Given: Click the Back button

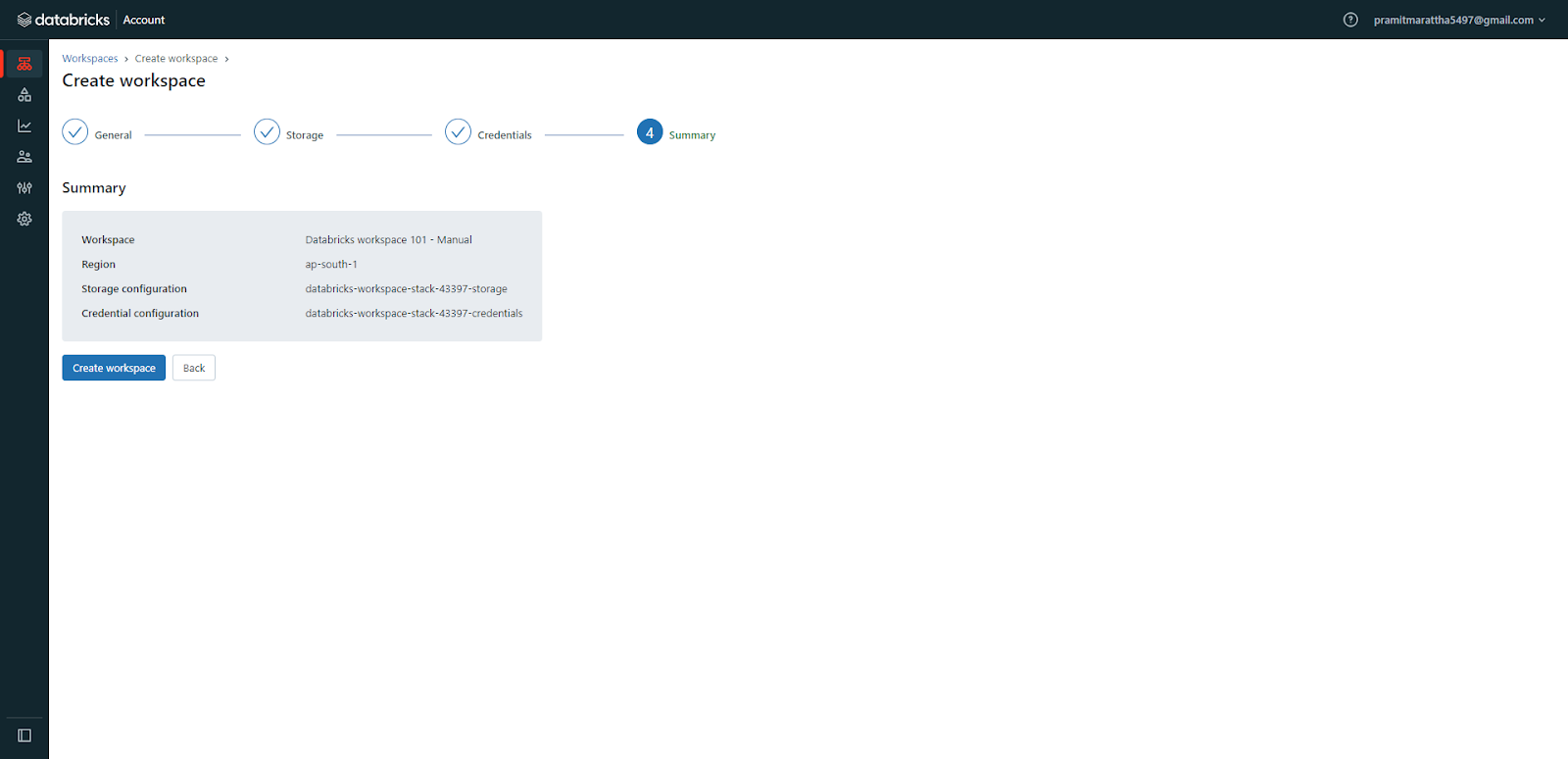Looking at the screenshot, I should pos(194,368).
